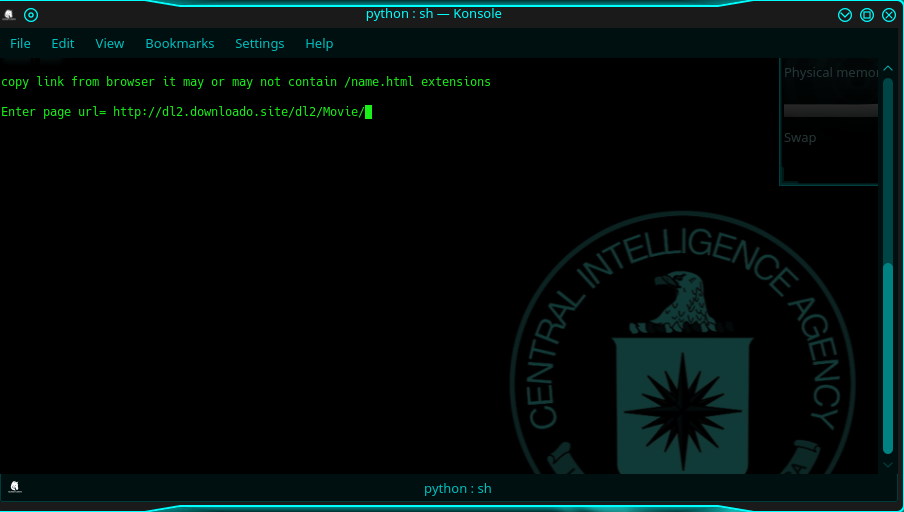Open the File menu
Screen dimensions: 904x512
(20, 44)
